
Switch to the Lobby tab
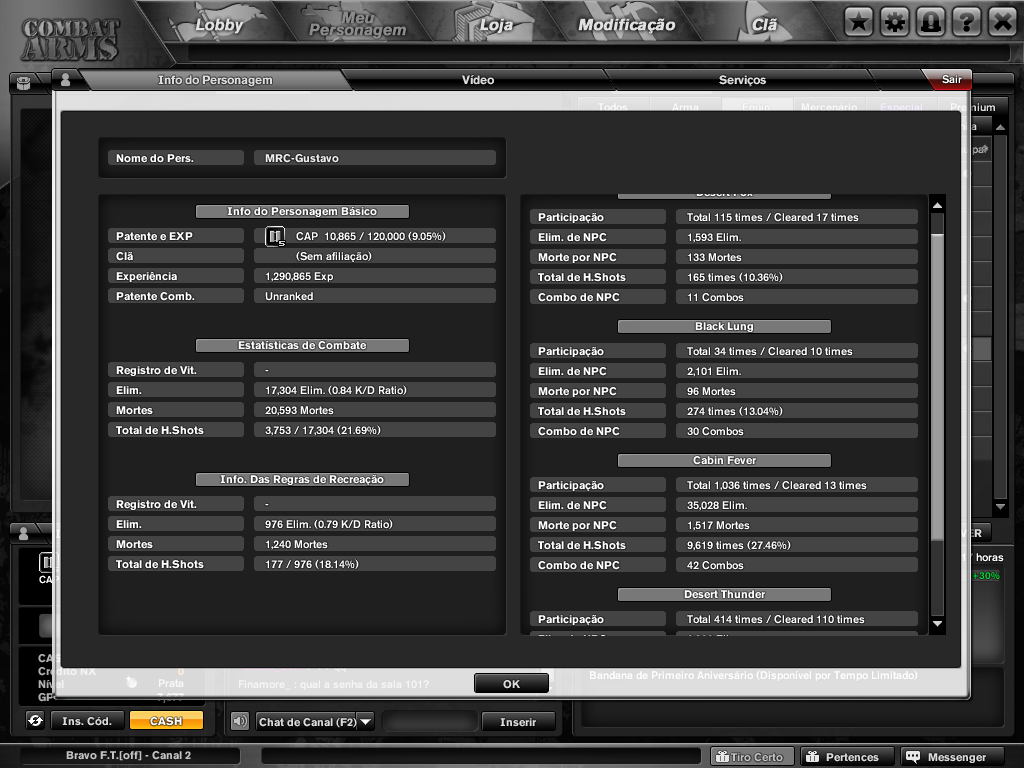(x=219, y=25)
